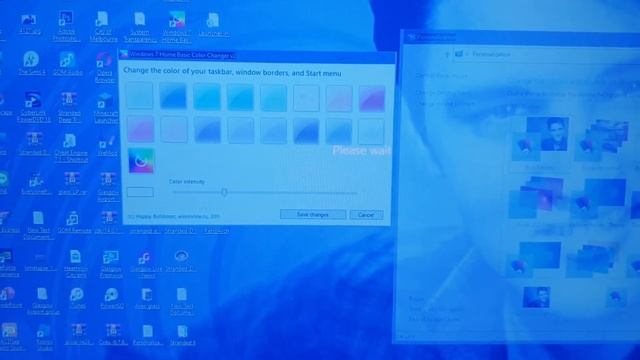The image size is (640, 360).
Task: Open the GOM Audio desktop shortcut
Action: pyautogui.click(x=67, y=64)
